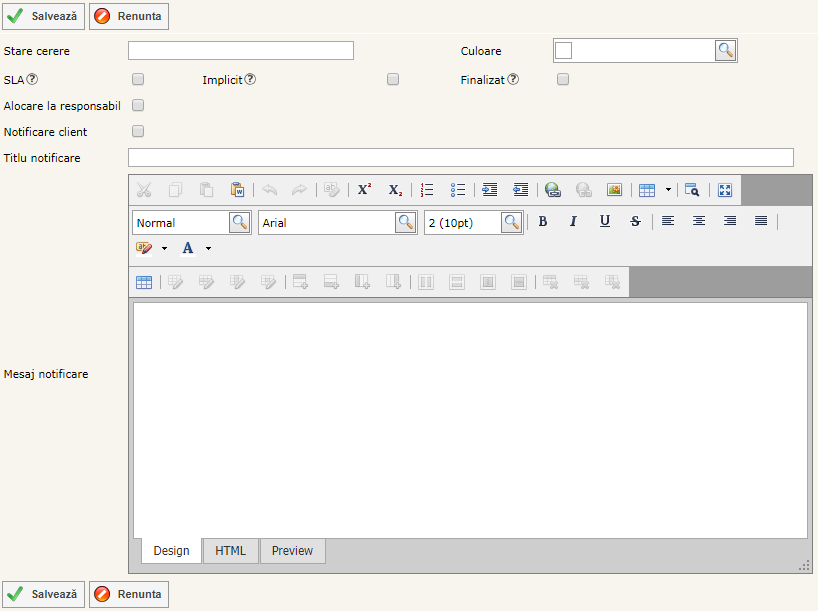Viewport: 818px width, 611px height.
Task: Insert an image into the message
Action: tap(614, 190)
